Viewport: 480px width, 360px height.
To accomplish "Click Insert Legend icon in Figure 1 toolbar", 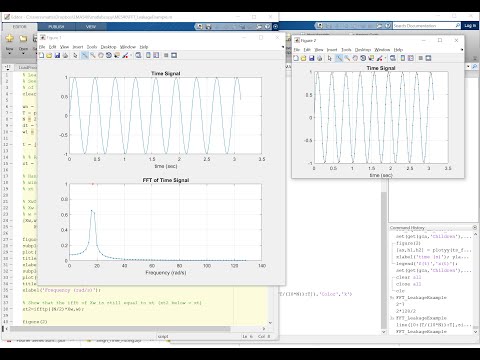I will pyautogui.click(x=156, y=55).
